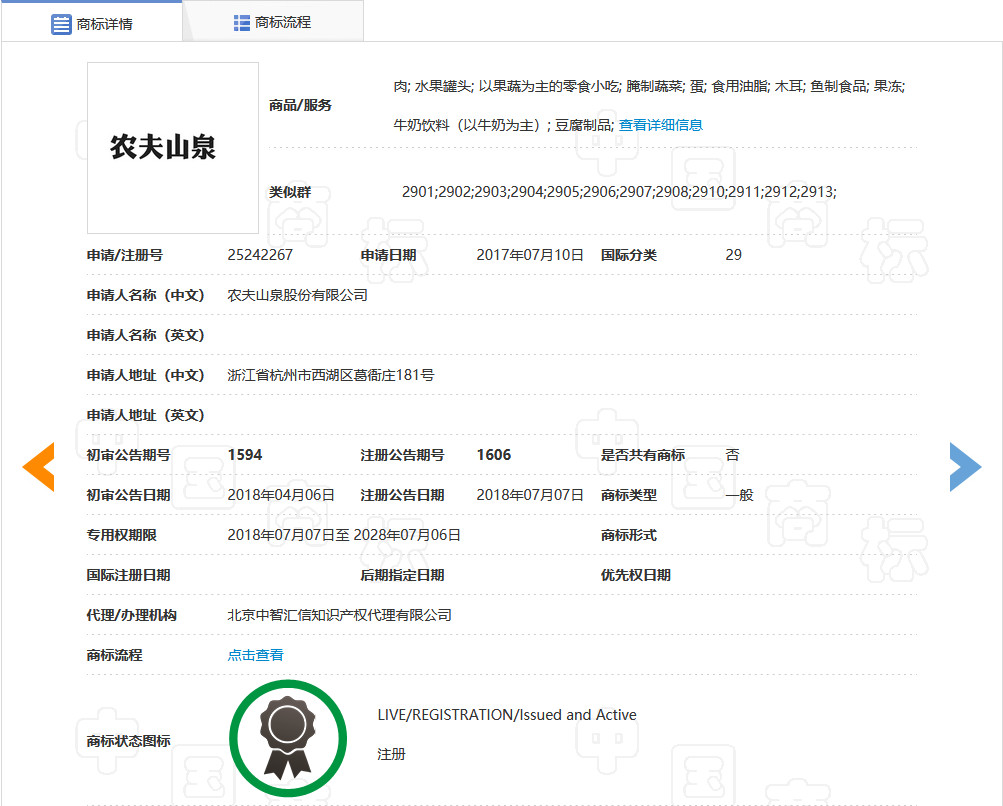Click the green registered status badge icon
Viewport: 1003px width, 806px height.
(288, 738)
